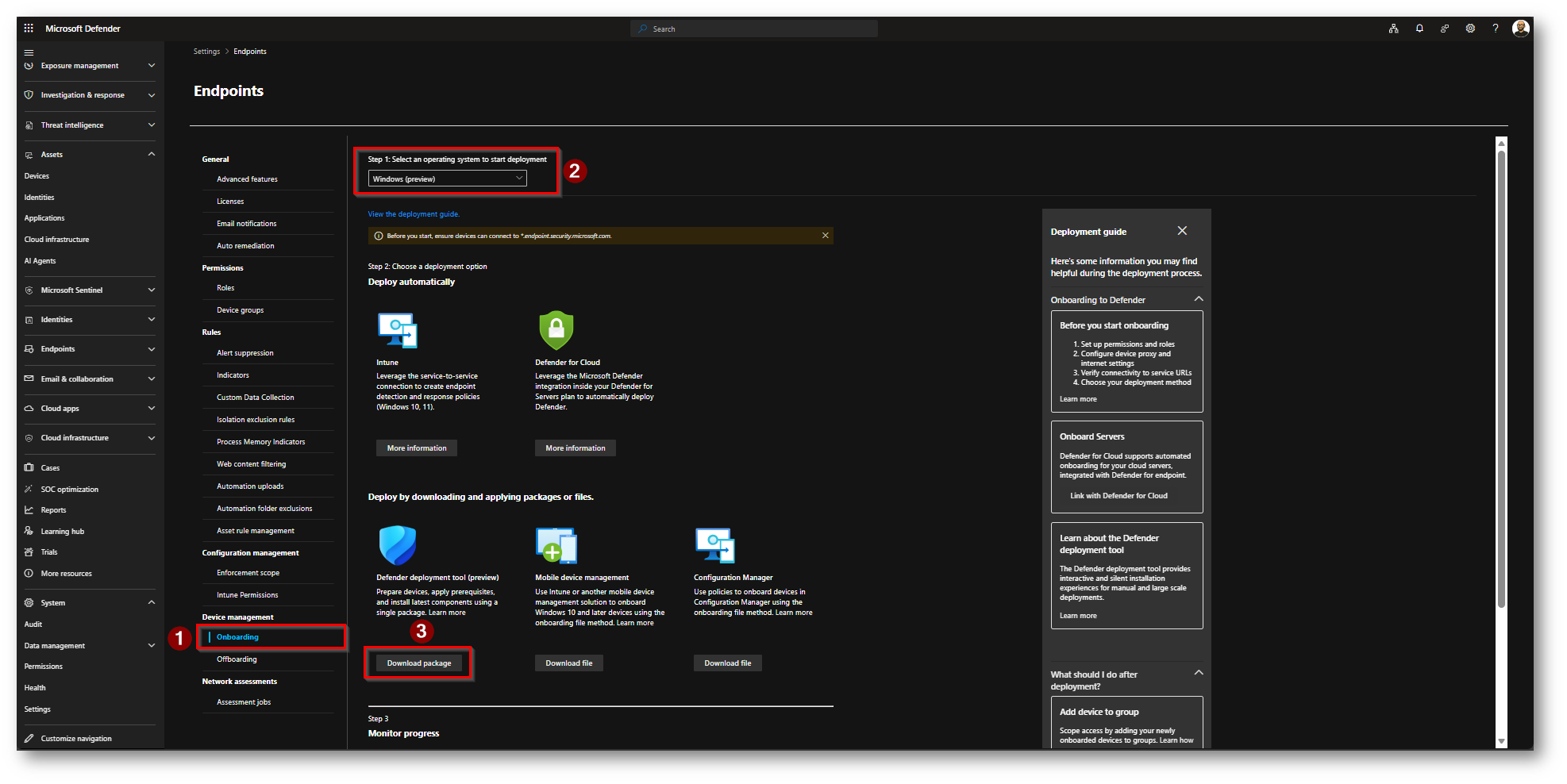The width and height of the screenshot is (1567, 784).
Task: Select Onboarding under Device management
Action: (x=238, y=637)
